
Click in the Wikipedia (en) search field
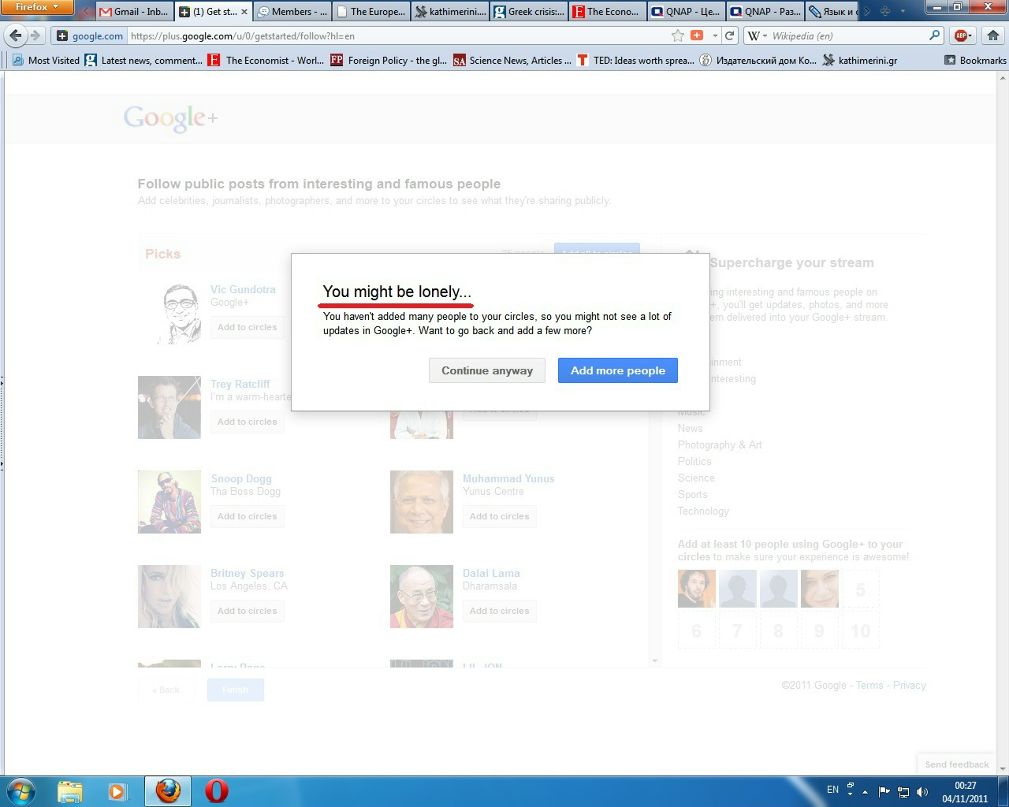click(x=848, y=36)
